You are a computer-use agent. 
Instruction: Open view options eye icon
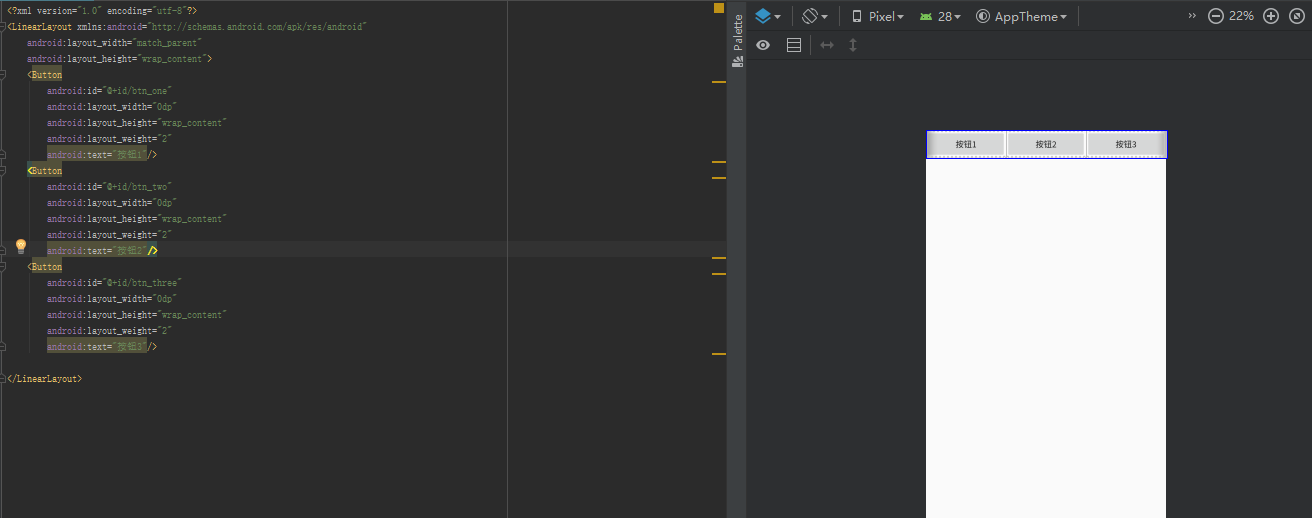(763, 45)
